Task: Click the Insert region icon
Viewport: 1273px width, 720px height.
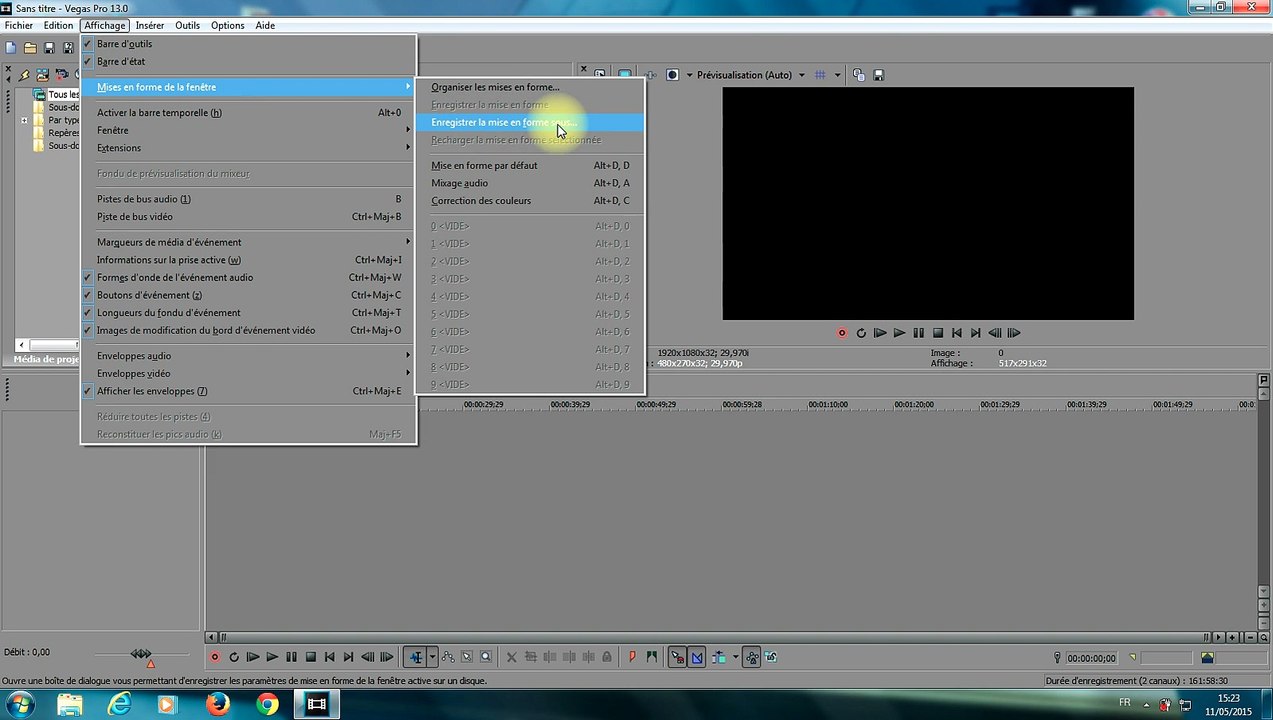Action: point(652,657)
